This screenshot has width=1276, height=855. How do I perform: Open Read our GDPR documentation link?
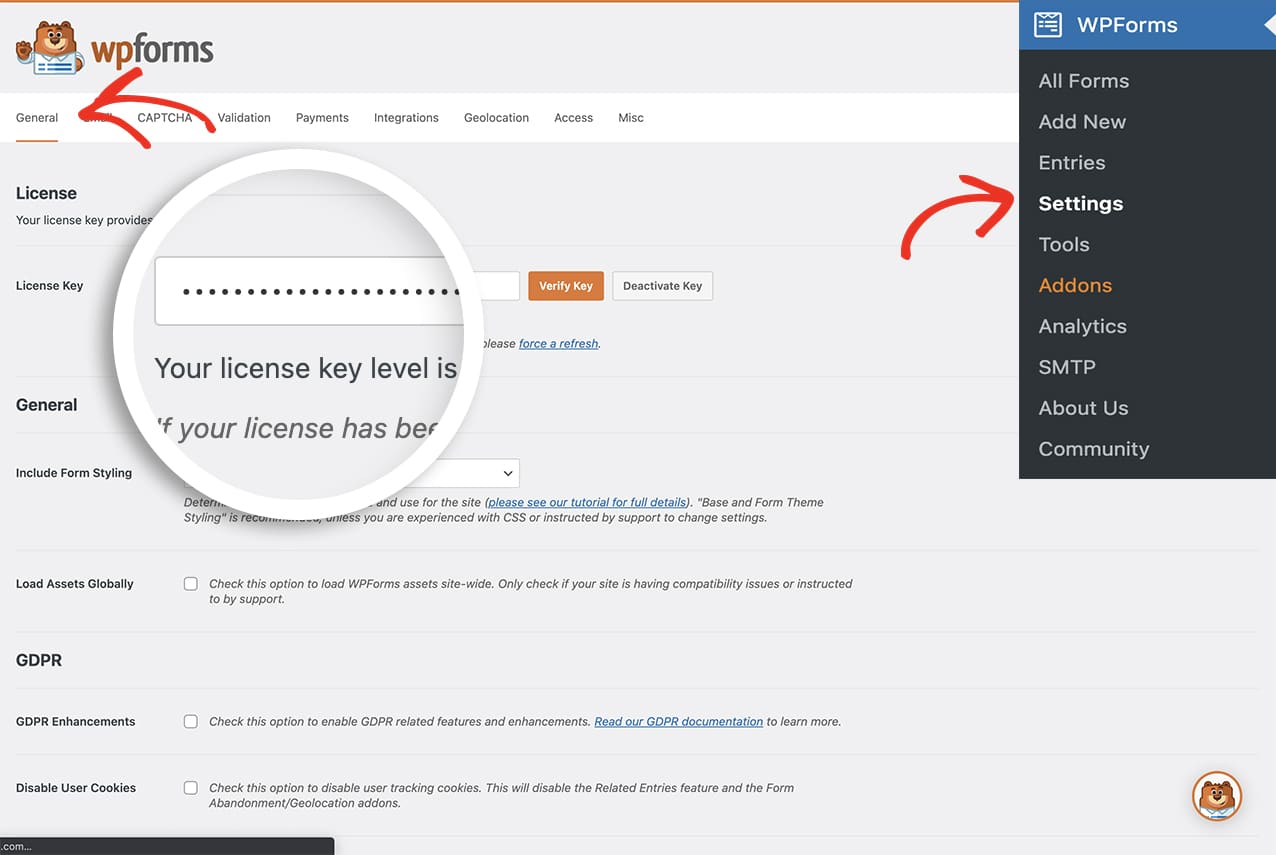[678, 721]
